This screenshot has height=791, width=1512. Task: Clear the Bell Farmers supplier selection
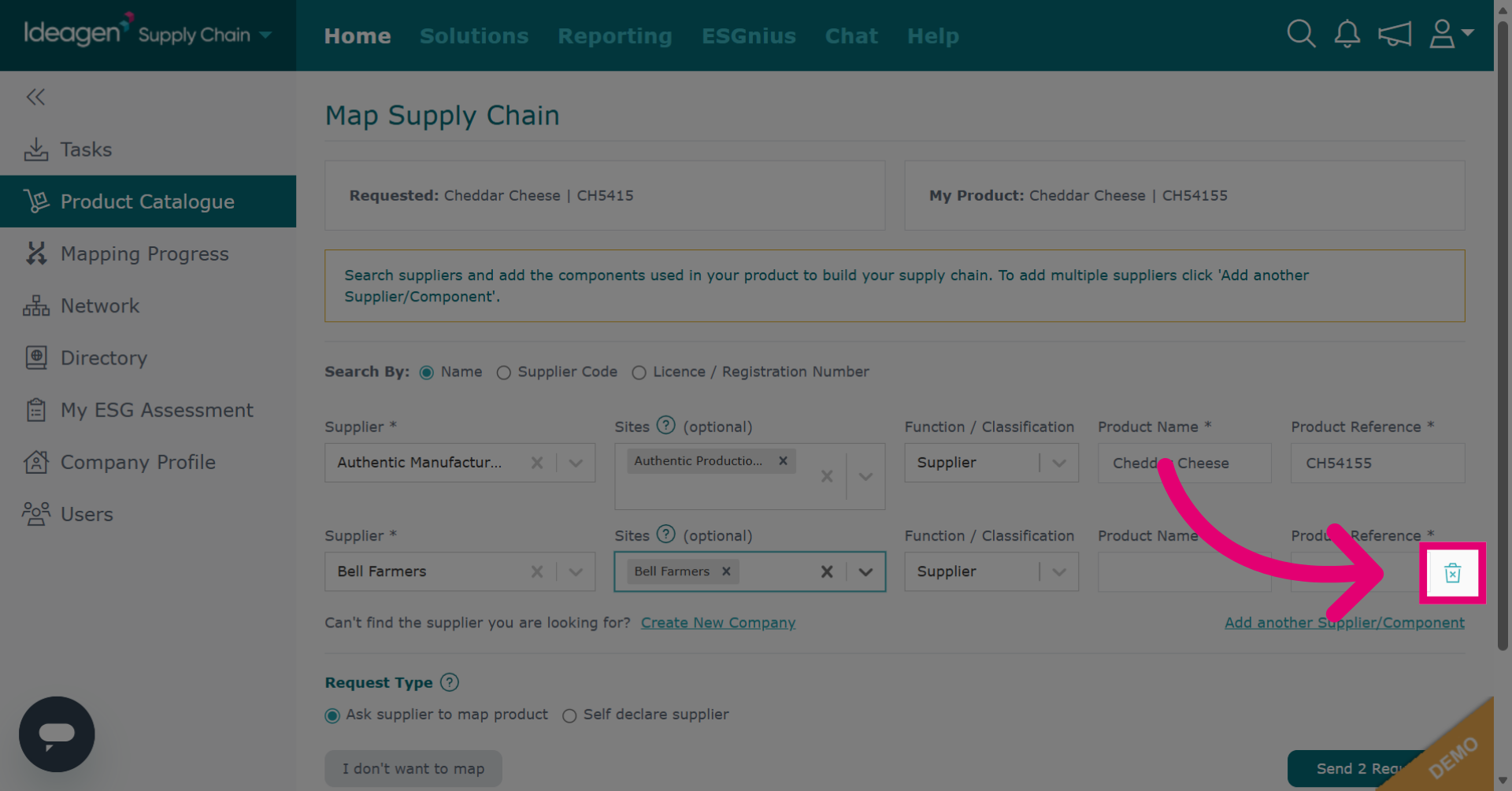tap(537, 571)
